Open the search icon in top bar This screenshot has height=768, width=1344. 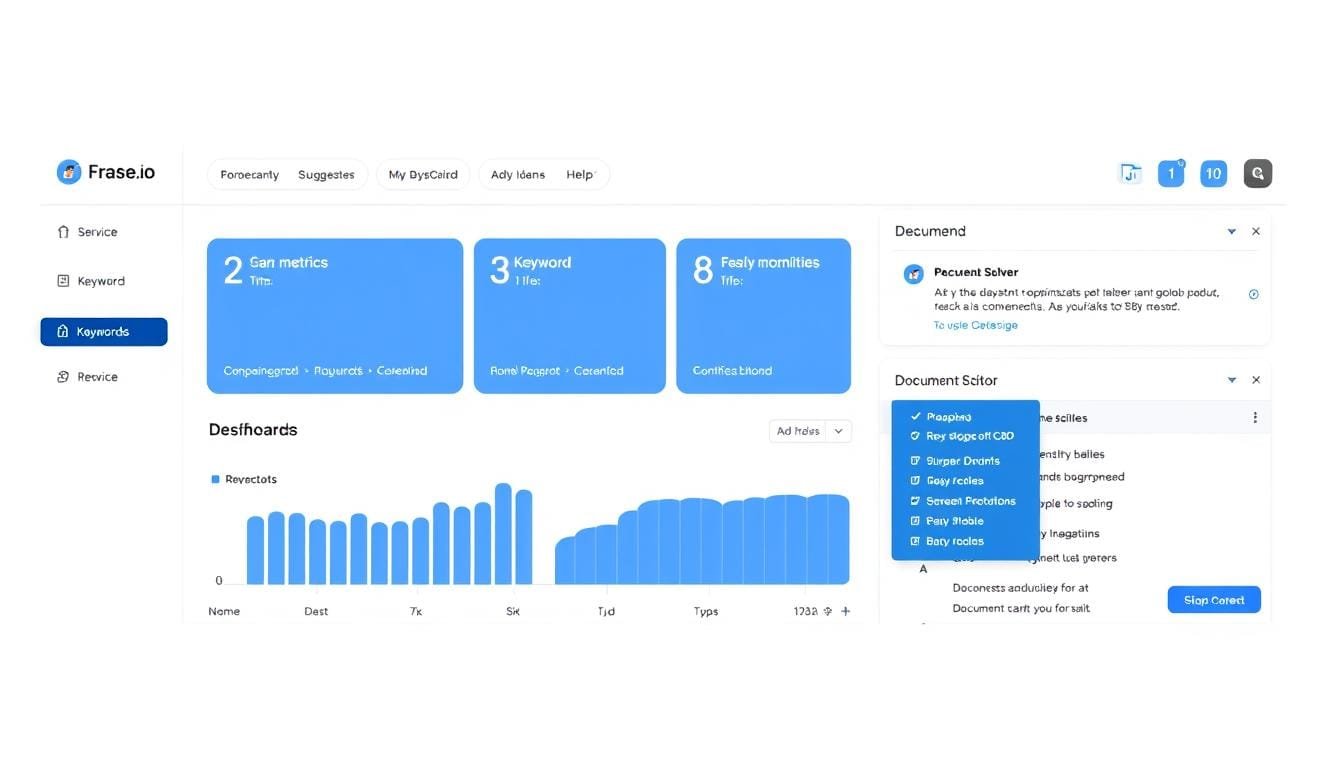[1257, 174]
